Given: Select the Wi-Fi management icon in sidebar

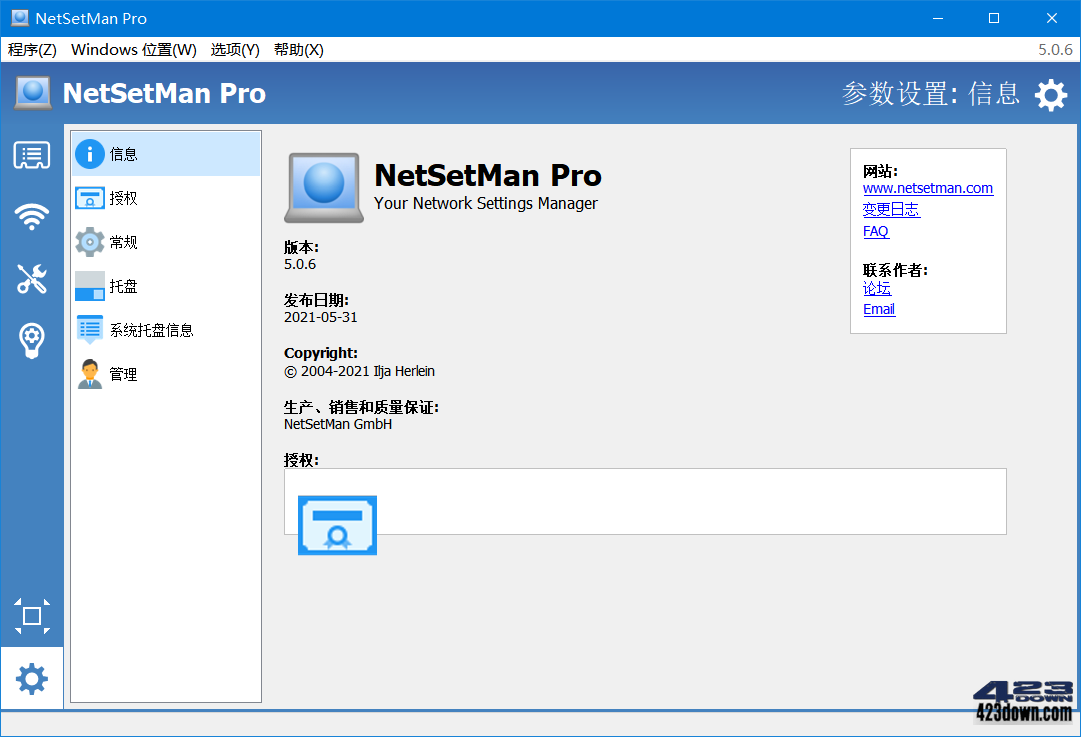Looking at the screenshot, I should 31,216.
